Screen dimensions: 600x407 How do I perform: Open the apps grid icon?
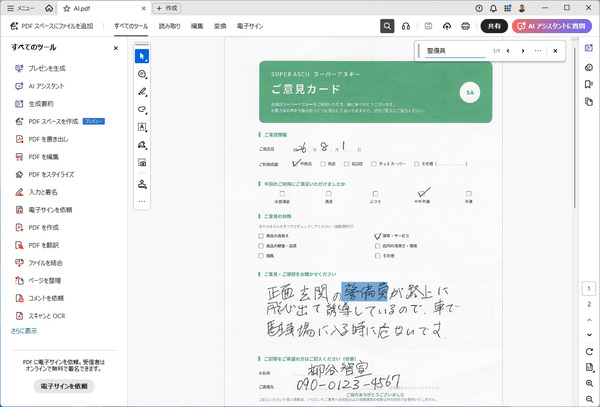tap(507, 8)
